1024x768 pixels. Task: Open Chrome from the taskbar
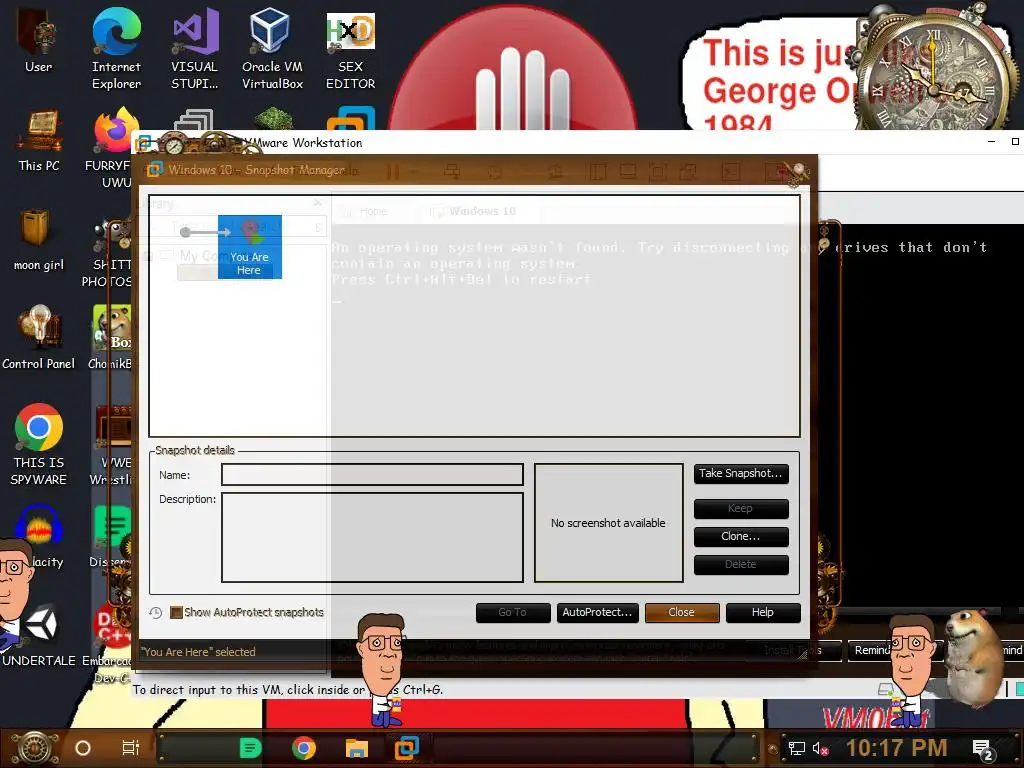click(x=304, y=748)
